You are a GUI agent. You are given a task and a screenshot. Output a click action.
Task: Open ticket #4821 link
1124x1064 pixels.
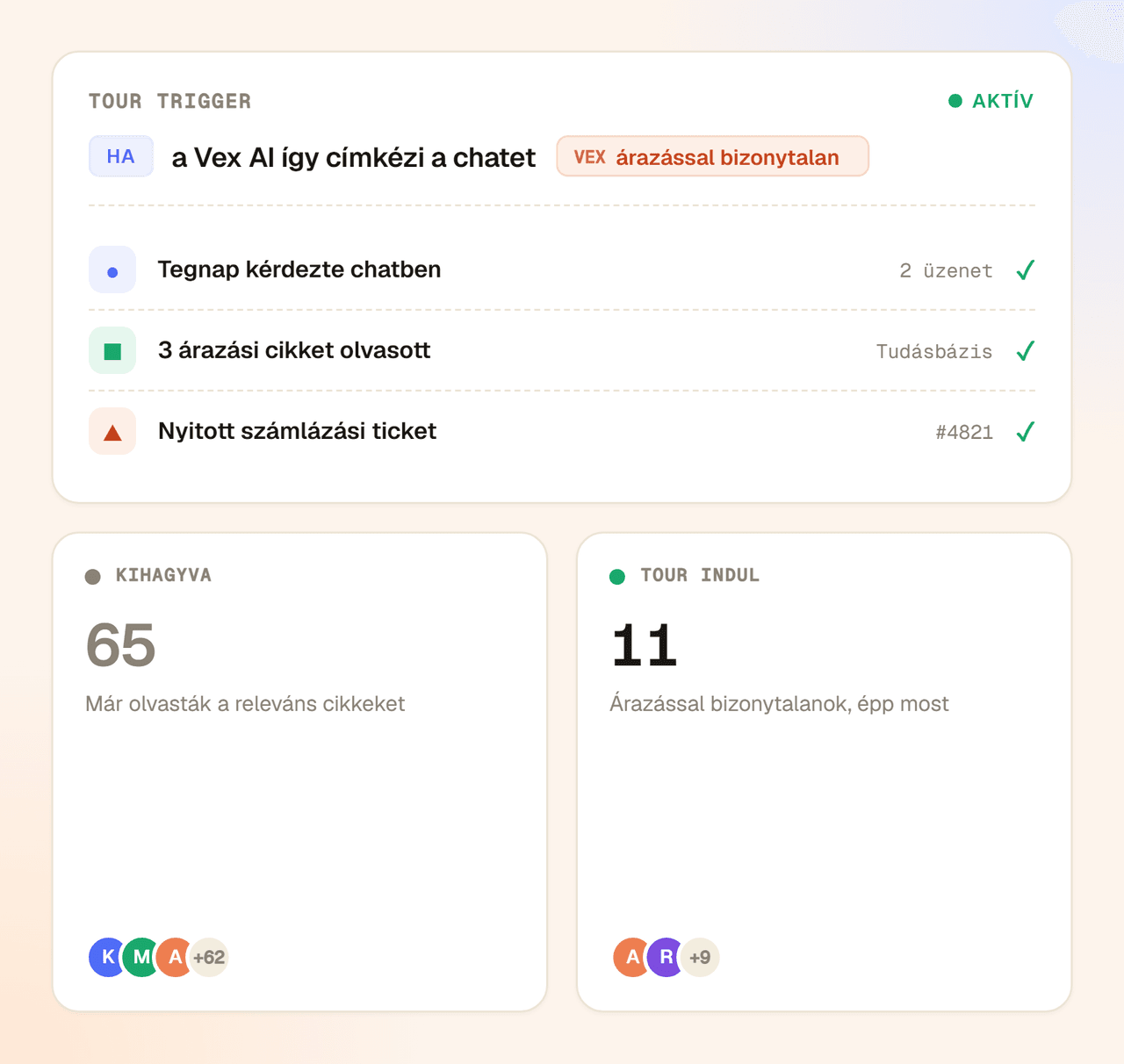(964, 432)
